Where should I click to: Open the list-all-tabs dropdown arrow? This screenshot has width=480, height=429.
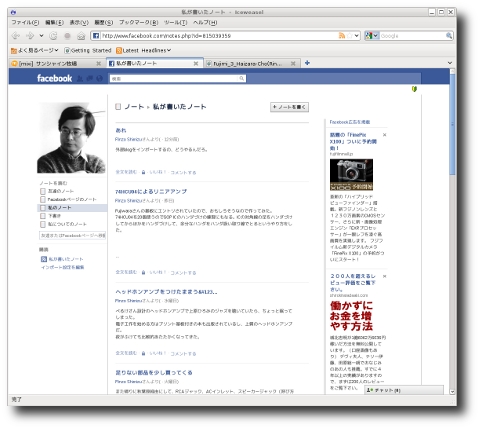tap(450, 63)
